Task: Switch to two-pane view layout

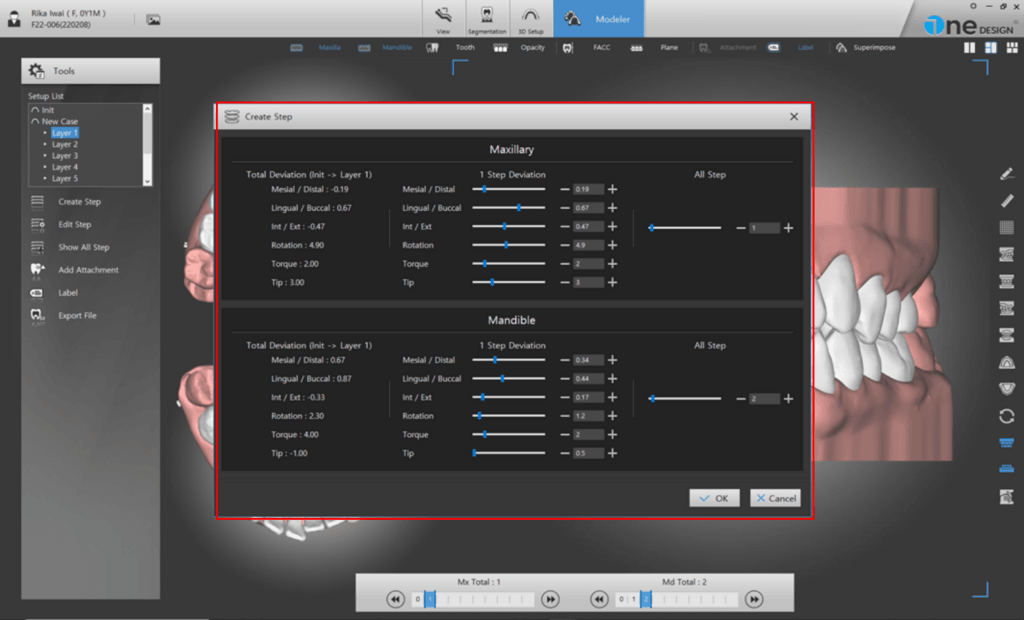Action: tap(970, 48)
